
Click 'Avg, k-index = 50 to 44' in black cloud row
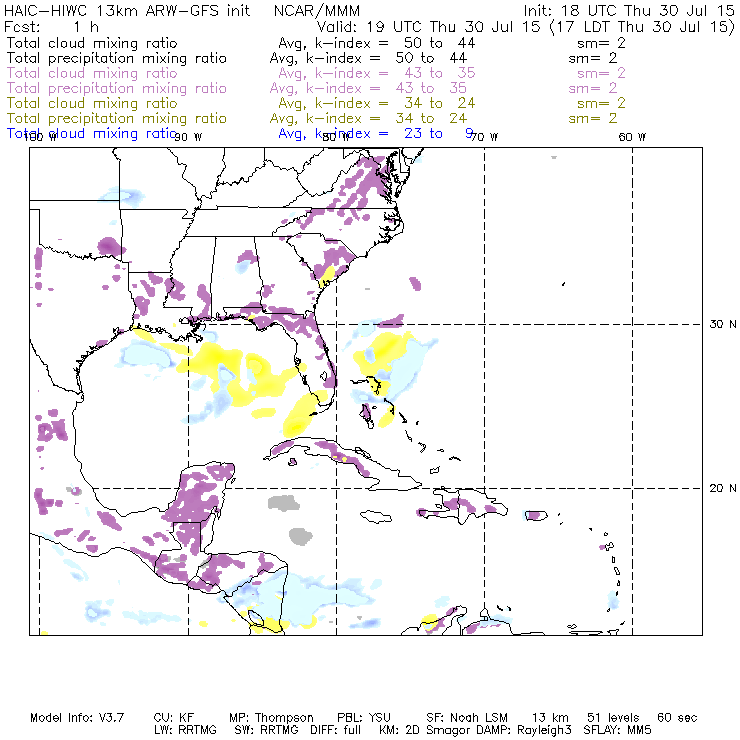pyautogui.click(x=377, y=43)
